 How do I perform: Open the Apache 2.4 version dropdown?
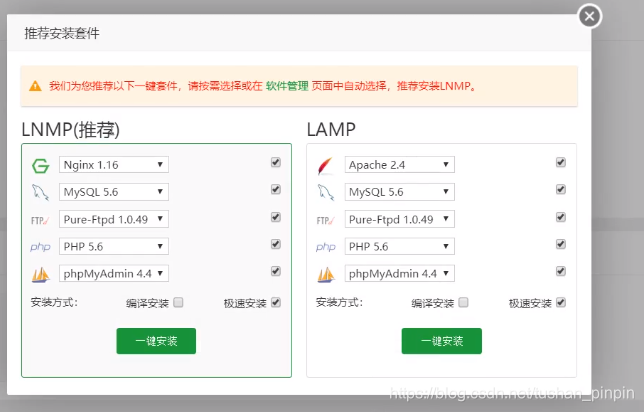click(x=400, y=165)
